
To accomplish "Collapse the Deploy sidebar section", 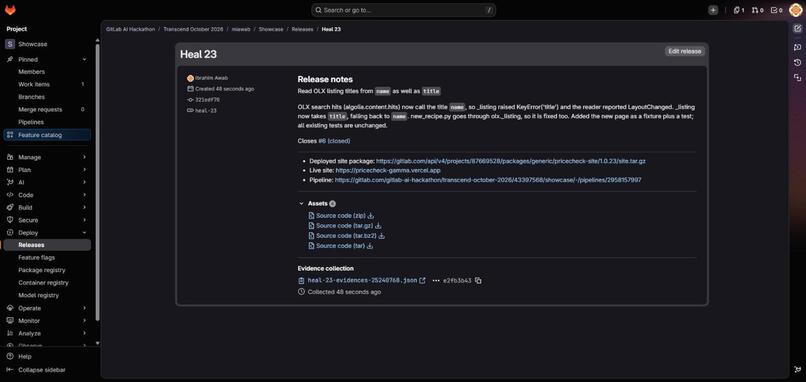I will click(84, 233).
